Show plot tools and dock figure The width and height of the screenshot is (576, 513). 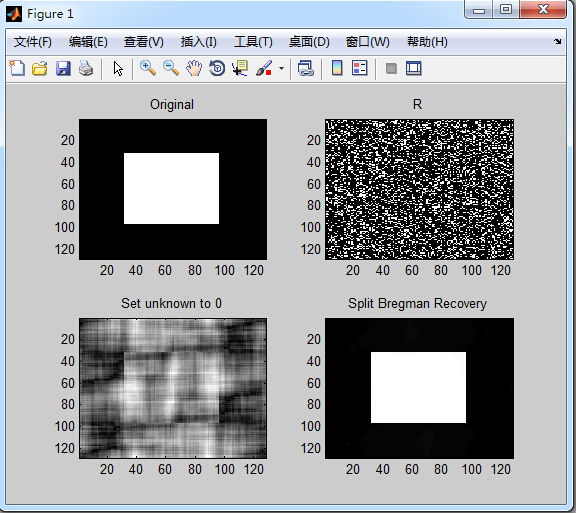[414, 68]
